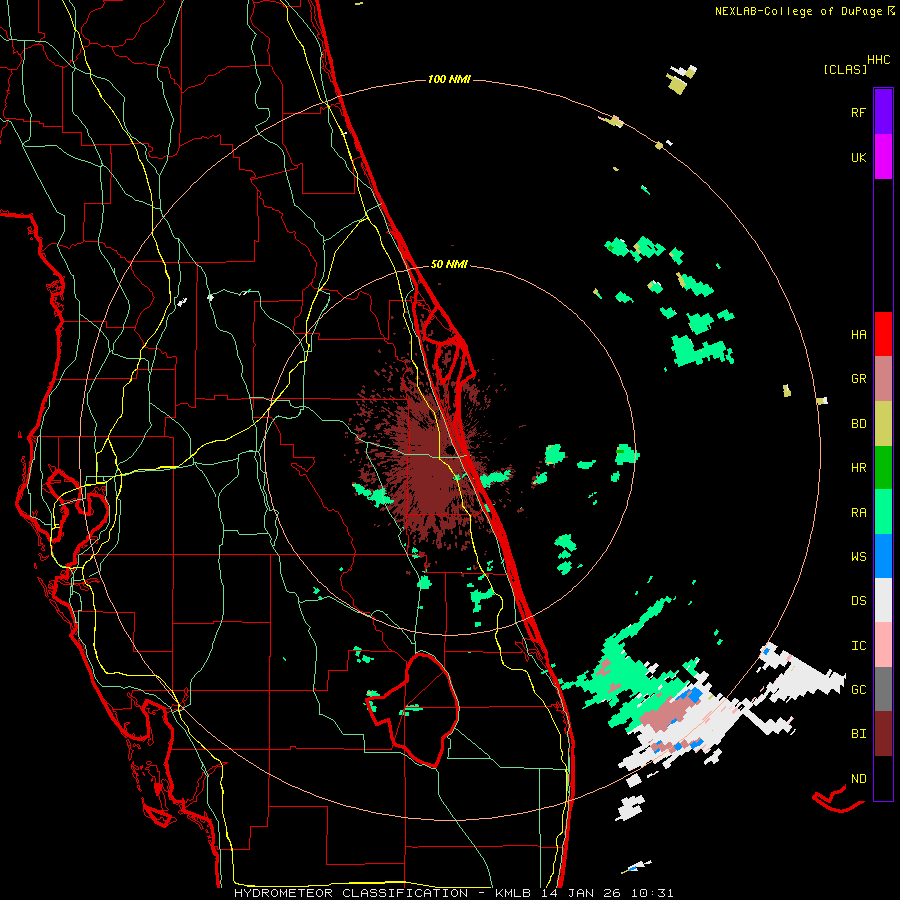This screenshot has height=900, width=900.
Task: Click the NEXLAB-College of DuPage text
Action: tap(798, 11)
